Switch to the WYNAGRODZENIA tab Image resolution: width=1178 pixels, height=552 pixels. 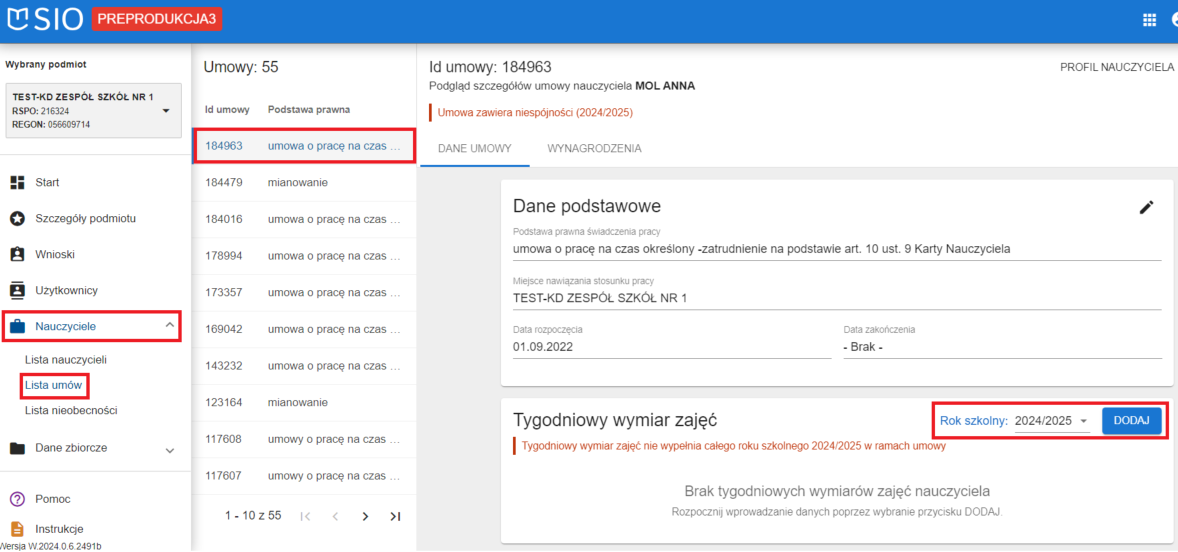[x=594, y=148]
